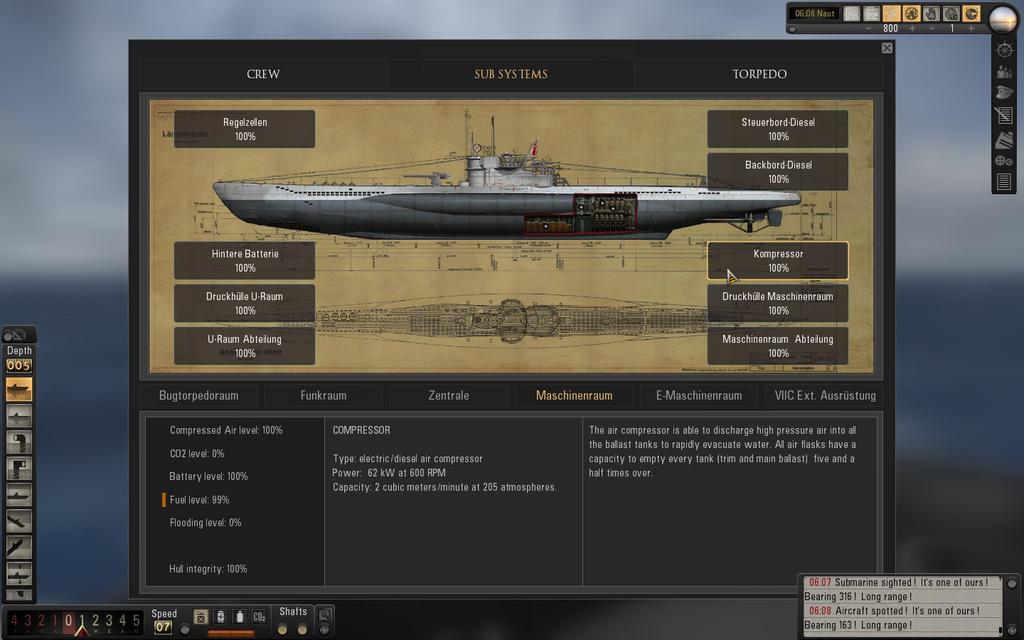Click the angular snorkel depth icon
This screenshot has height=640, width=1024.
(x=19, y=468)
